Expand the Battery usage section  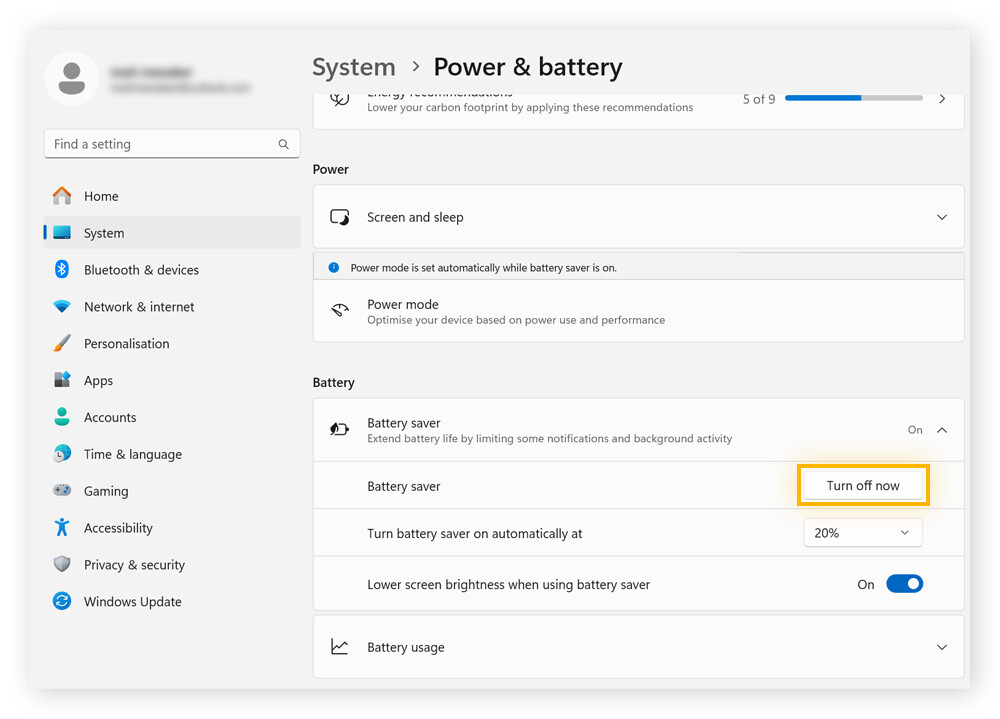click(941, 647)
